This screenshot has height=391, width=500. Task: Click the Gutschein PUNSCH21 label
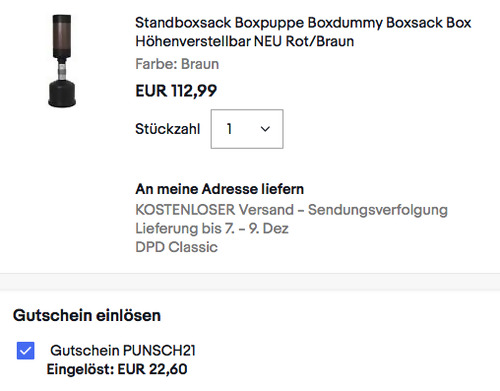pyautogui.click(x=123, y=350)
